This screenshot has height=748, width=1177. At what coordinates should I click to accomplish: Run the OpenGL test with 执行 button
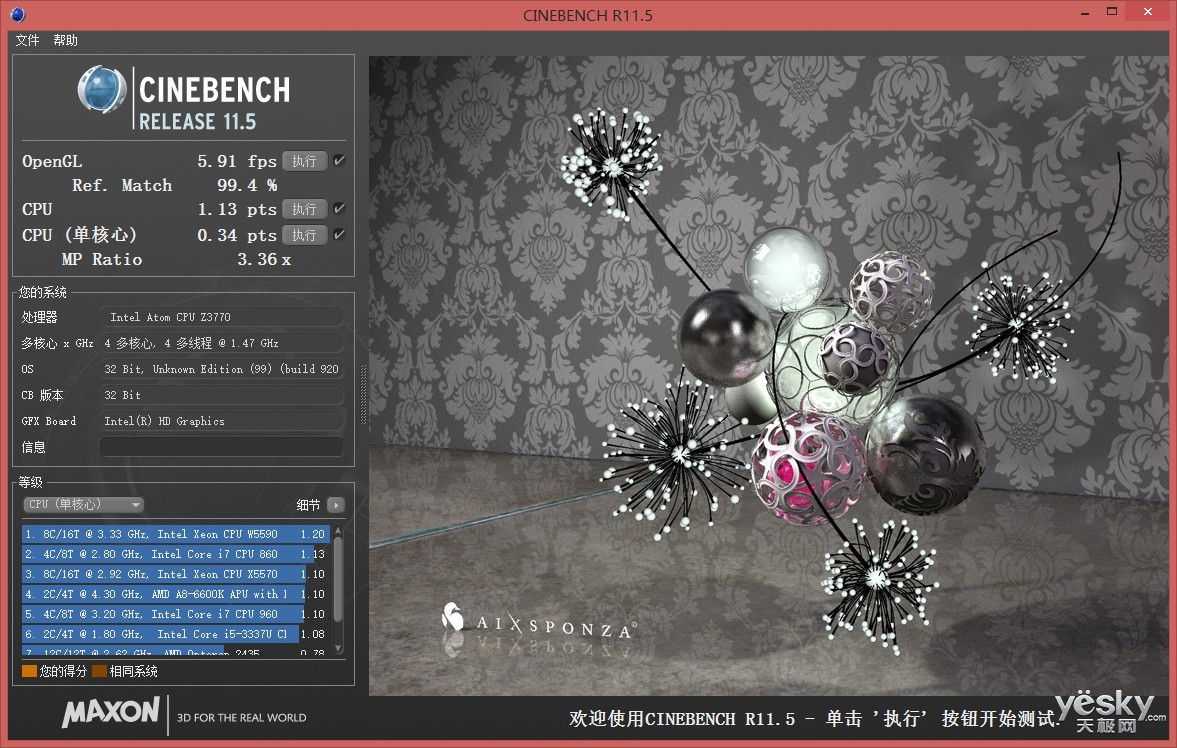[304, 161]
